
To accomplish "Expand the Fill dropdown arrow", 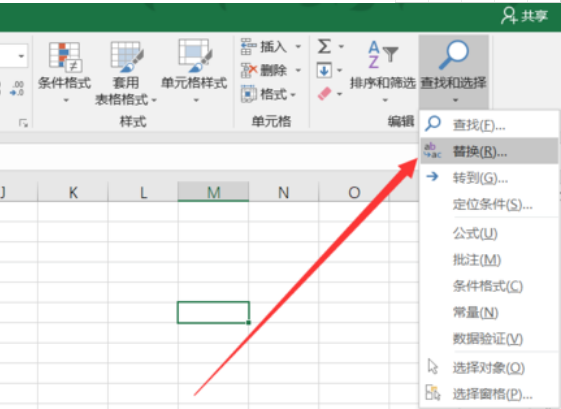I will [x=340, y=70].
